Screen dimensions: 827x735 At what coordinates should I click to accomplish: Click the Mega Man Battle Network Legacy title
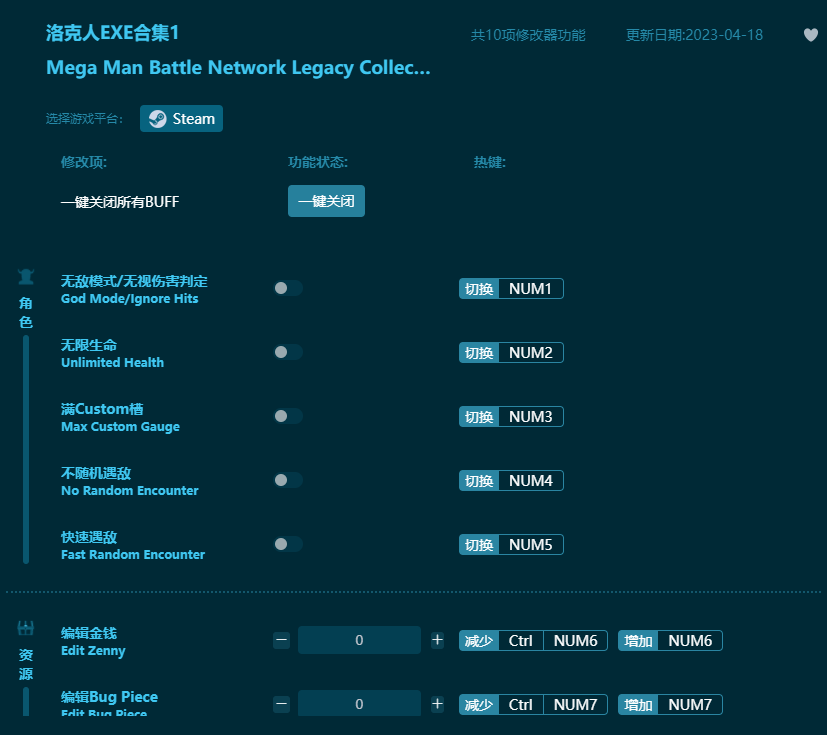pyautogui.click(x=238, y=68)
